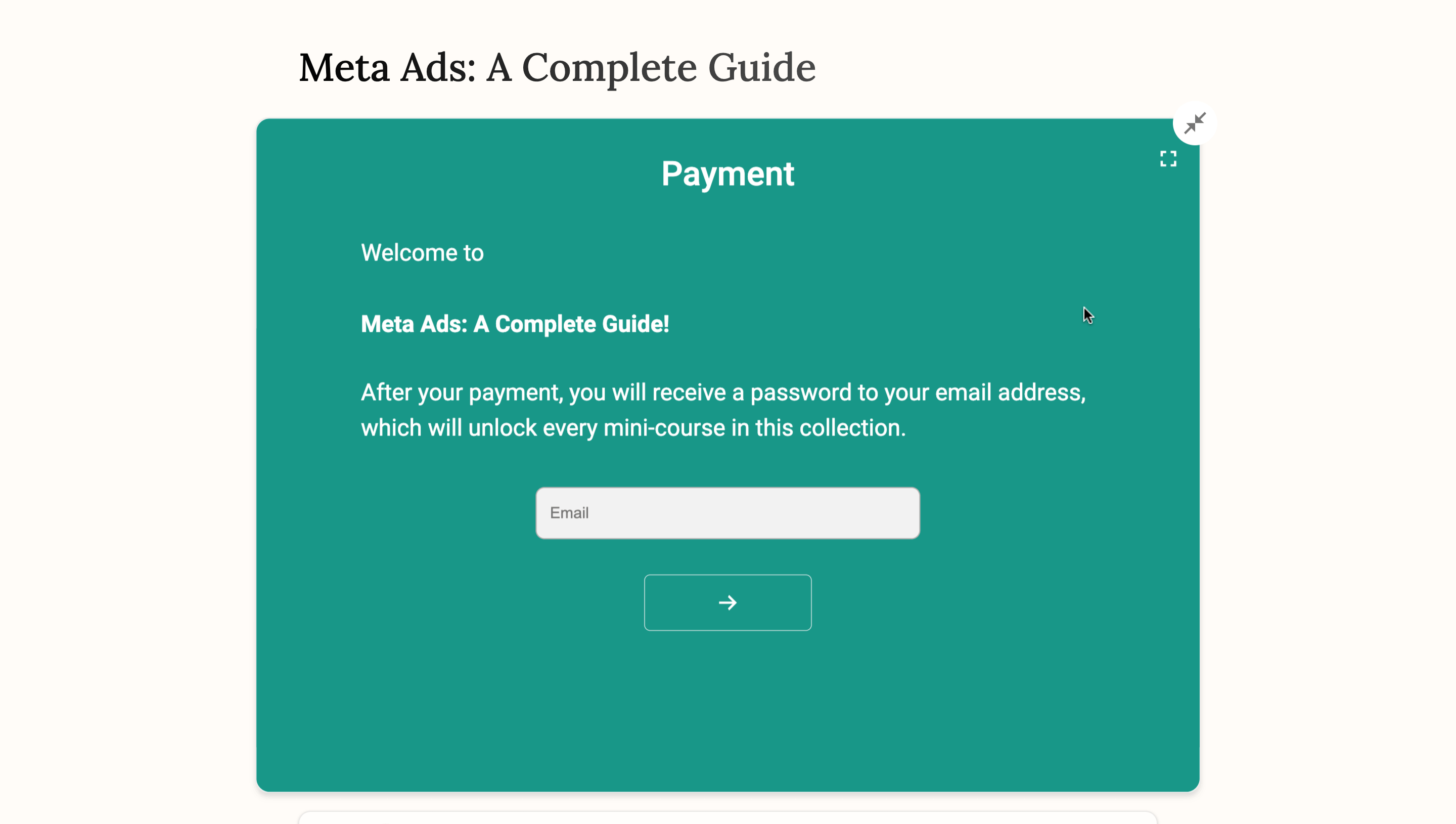Focus the Email input field
This screenshot has height=824, width=1456.
(727, 513)
